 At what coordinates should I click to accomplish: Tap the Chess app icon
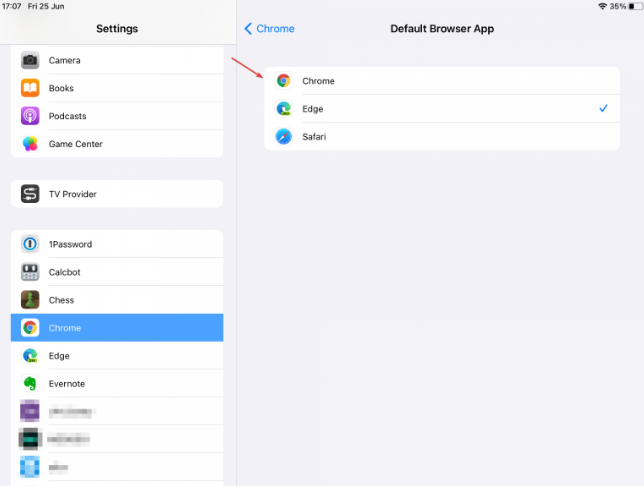[x=30, y=300]
